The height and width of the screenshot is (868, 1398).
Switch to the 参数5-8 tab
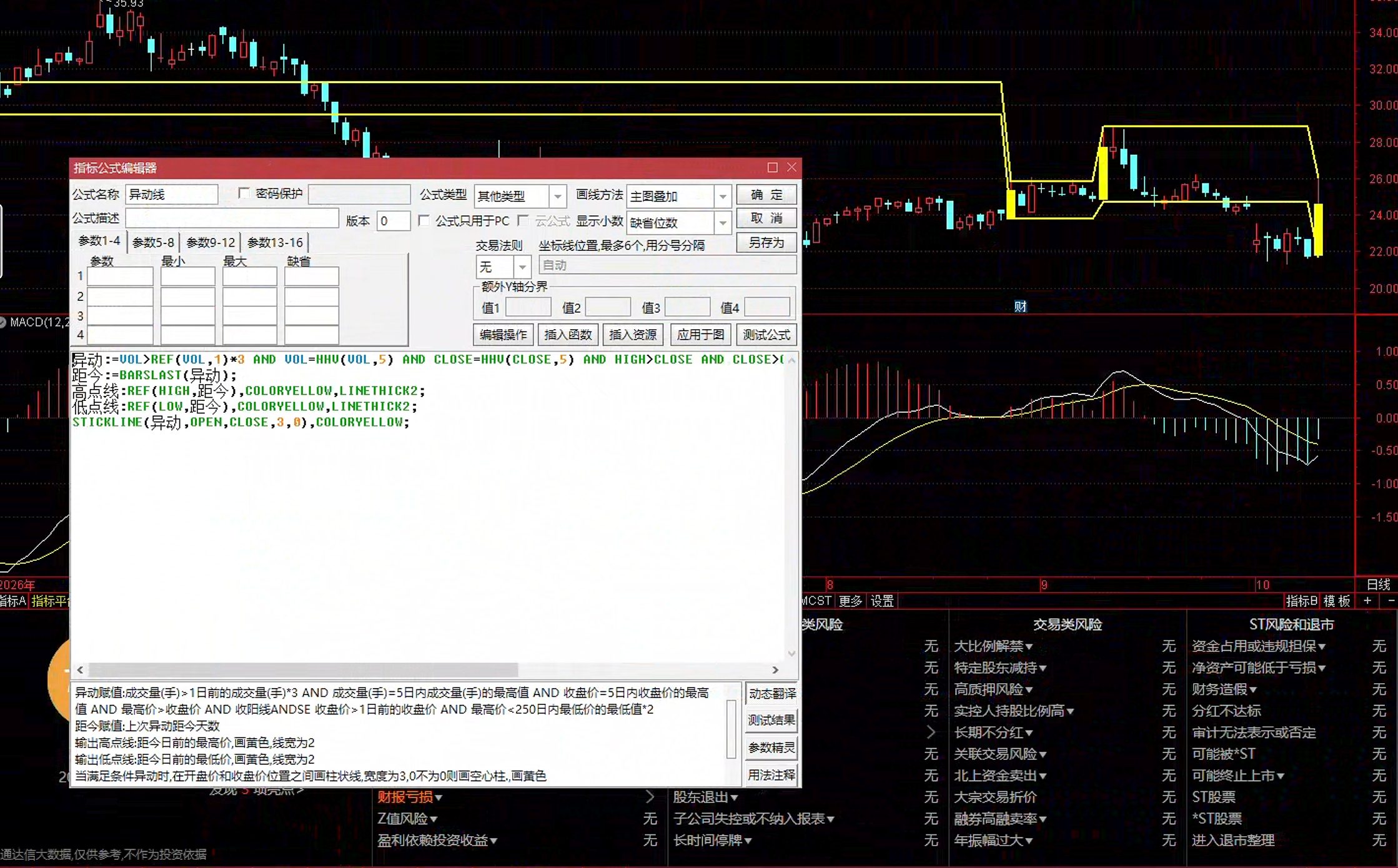click(x=153, y=242)
